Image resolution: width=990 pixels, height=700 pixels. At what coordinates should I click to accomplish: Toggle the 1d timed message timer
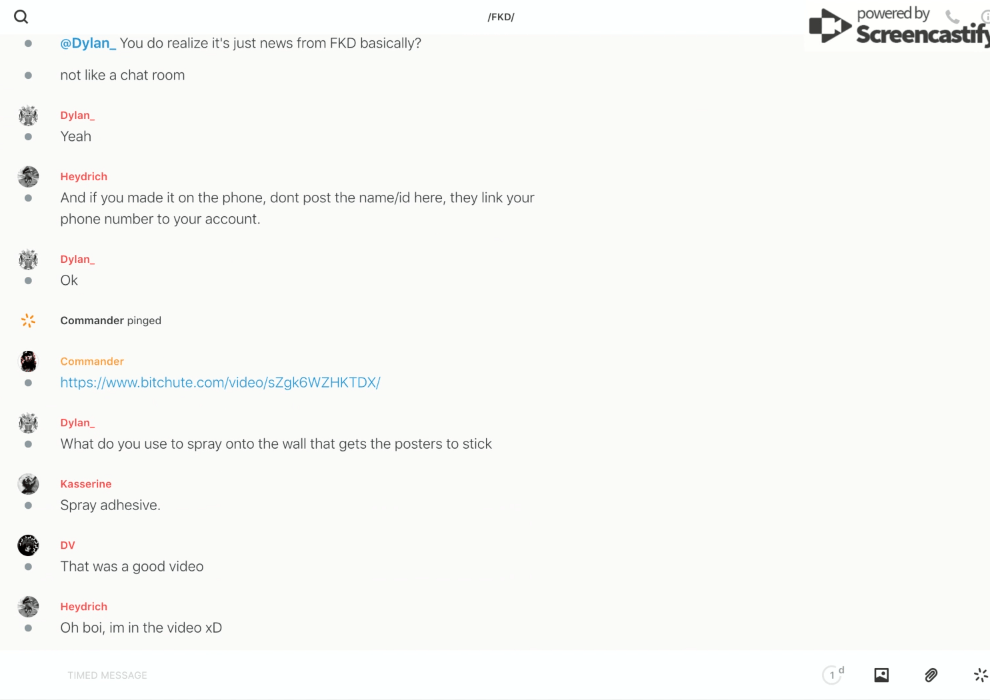point(833,675)
